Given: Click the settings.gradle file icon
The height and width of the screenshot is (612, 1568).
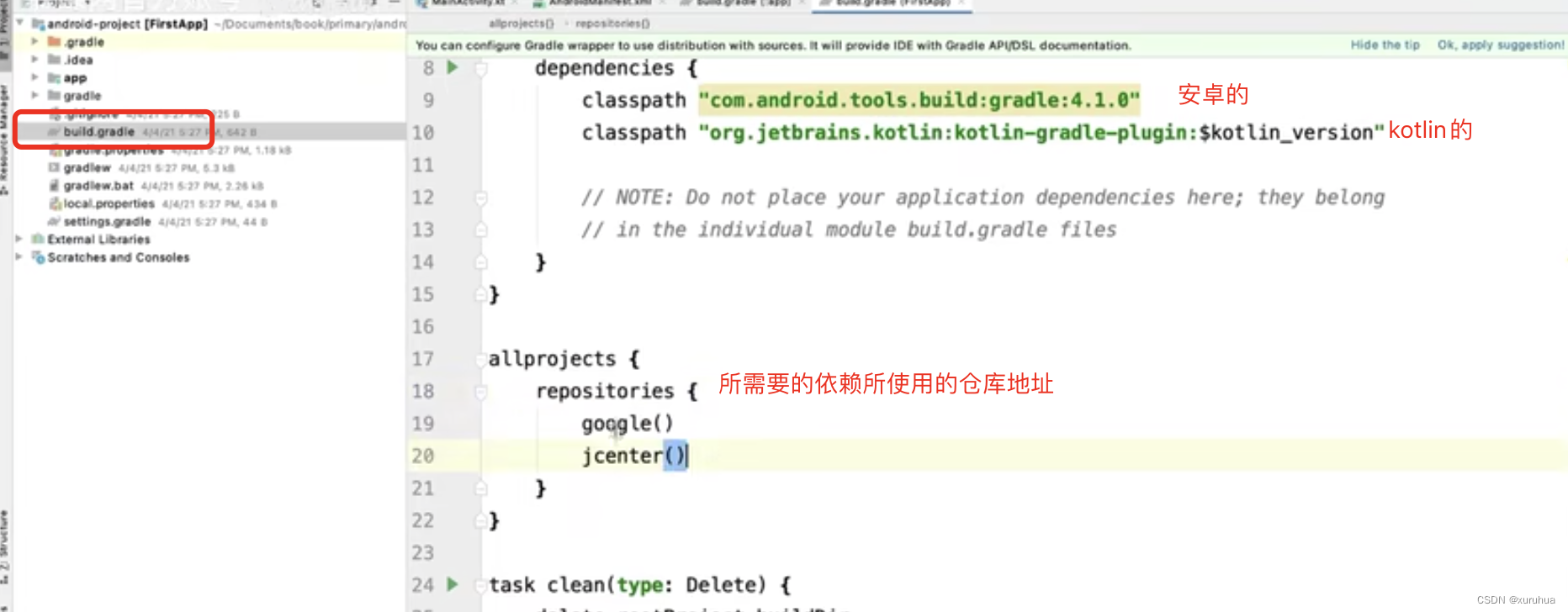Looking at the screenshot, I should 54,221.
